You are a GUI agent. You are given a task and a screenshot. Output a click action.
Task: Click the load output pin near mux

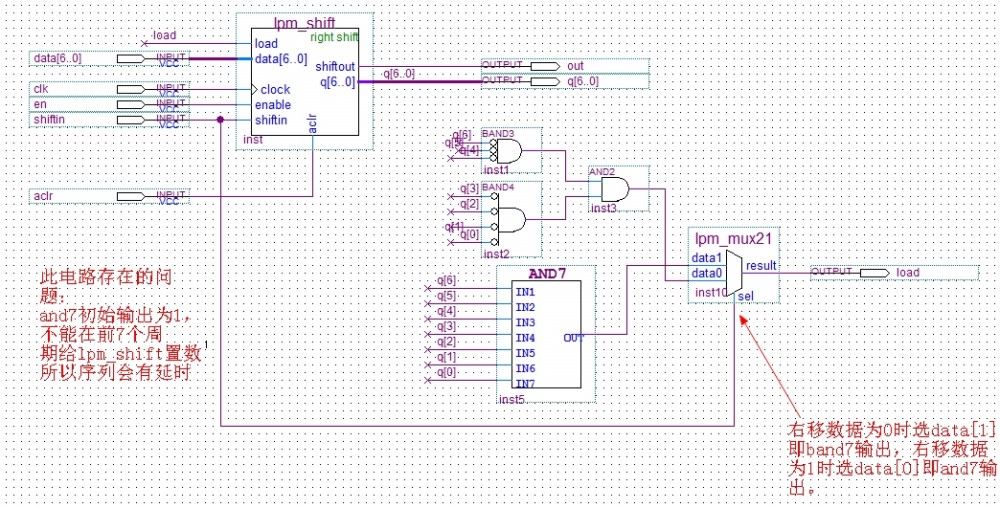coord(874,272)
